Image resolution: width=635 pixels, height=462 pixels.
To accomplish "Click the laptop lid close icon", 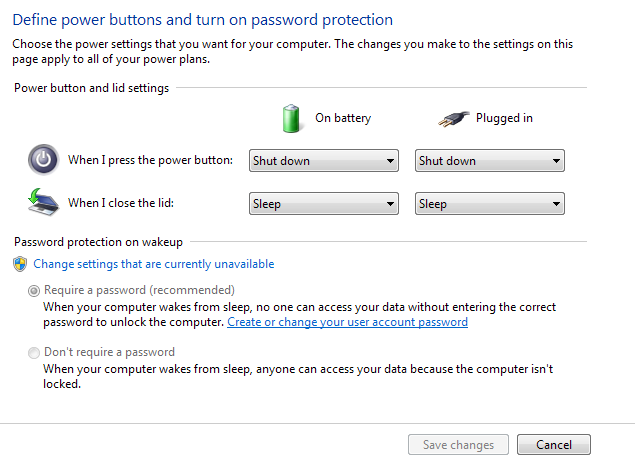I will coord(42,203).
